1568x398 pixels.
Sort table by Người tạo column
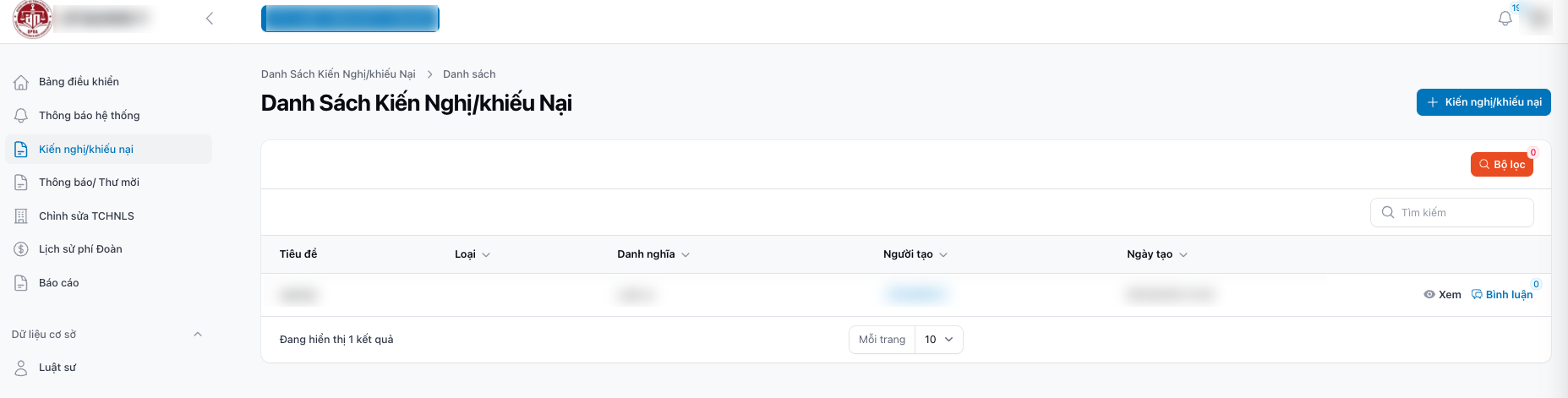[915, 254]
